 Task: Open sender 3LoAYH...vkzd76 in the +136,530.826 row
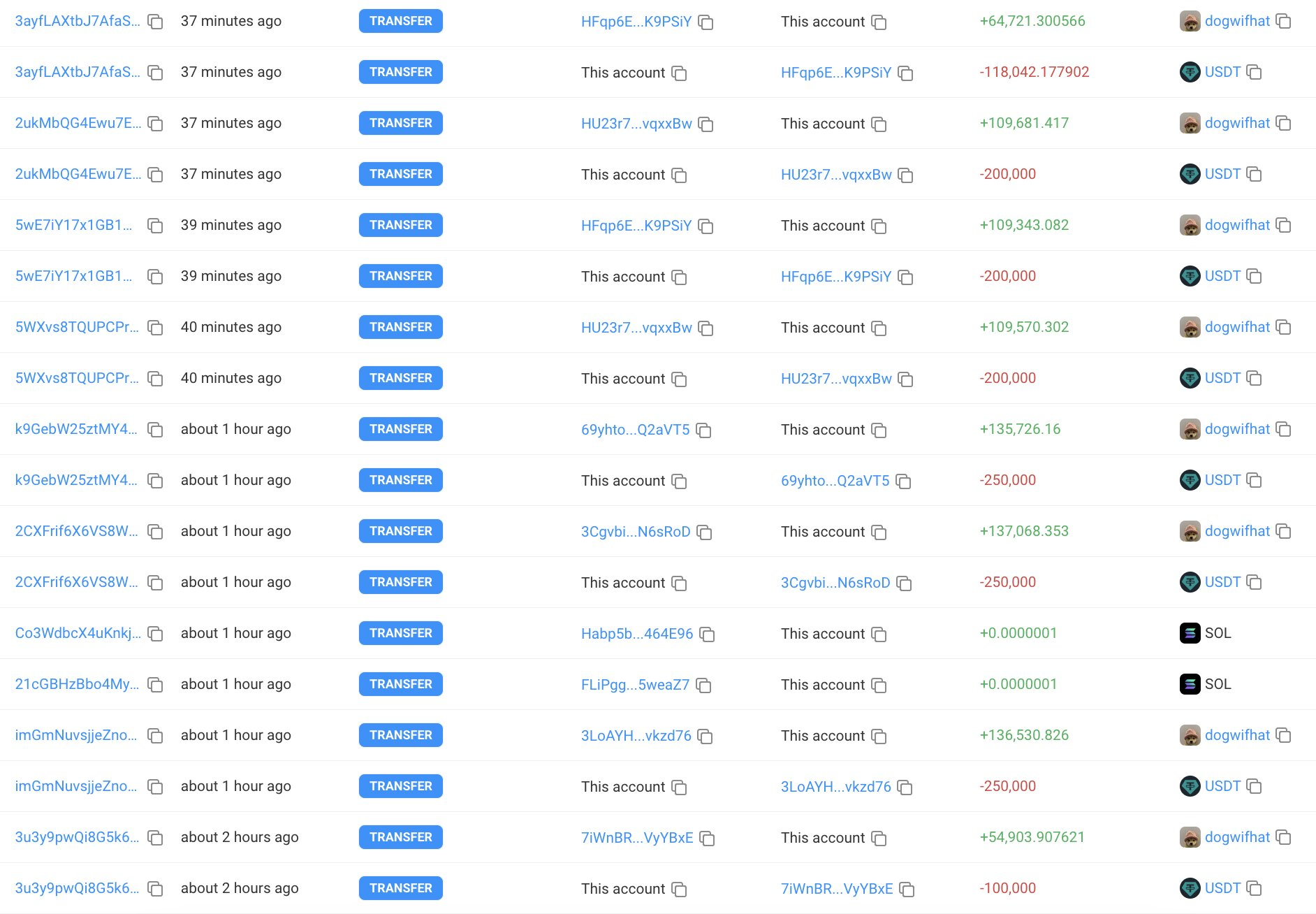636,736
